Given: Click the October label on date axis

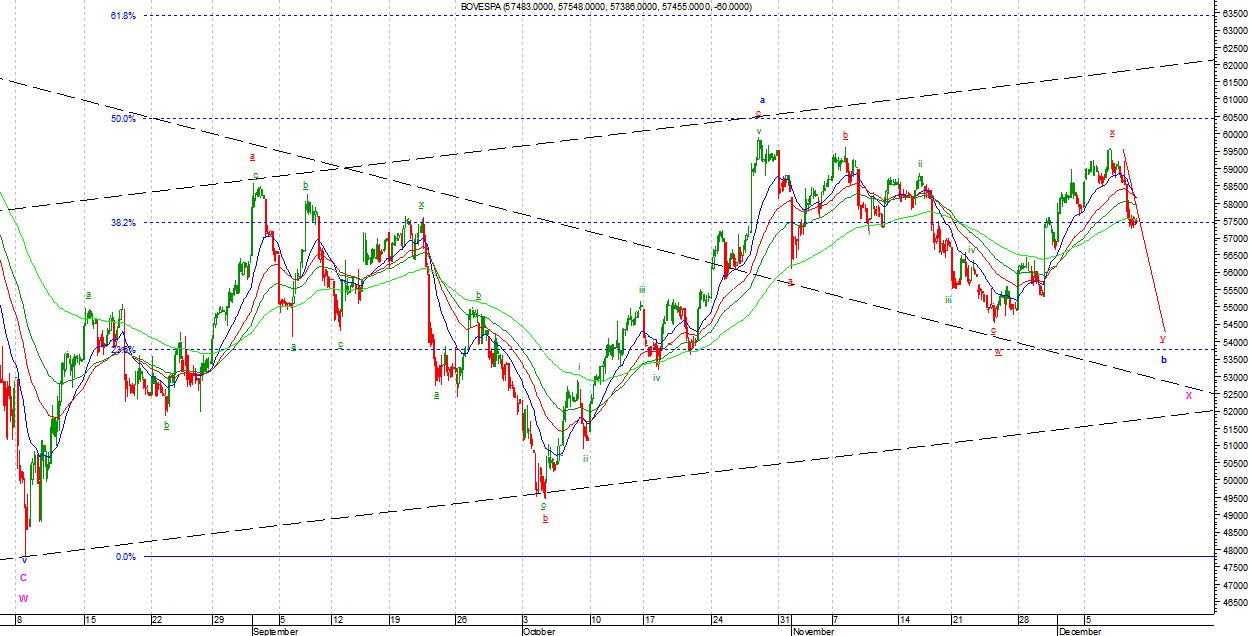Looking at the screenshot, I should click(x=539, y=632).
